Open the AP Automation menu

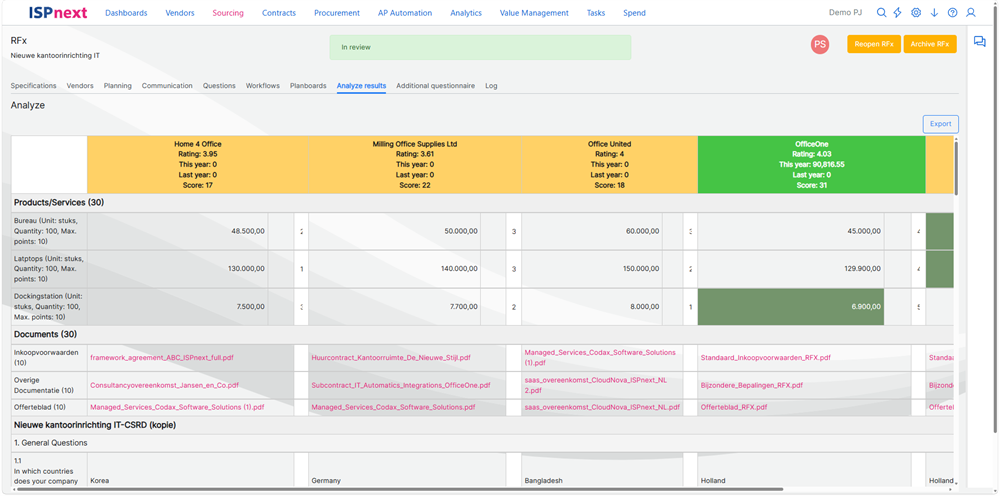404,13
